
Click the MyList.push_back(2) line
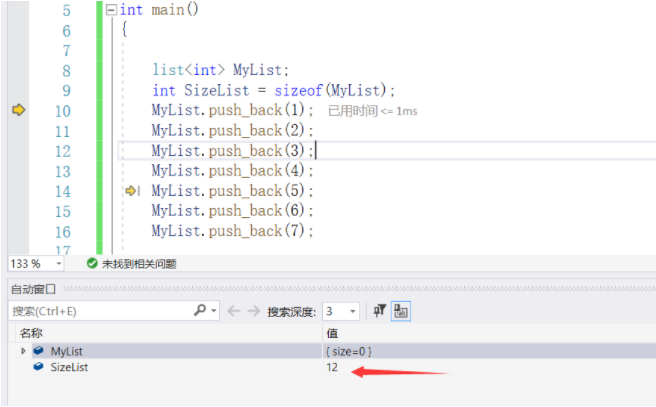(233, 131)
